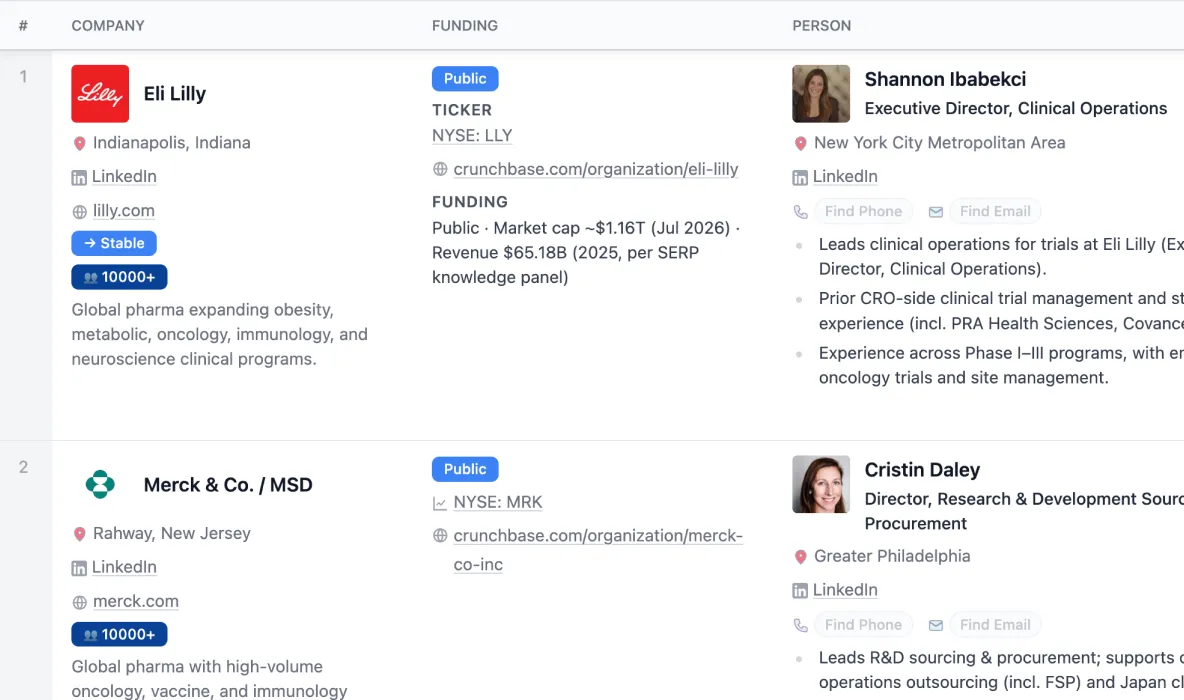Click the location pin beside Indianapolis, Indiana

(x=79, y=143)
